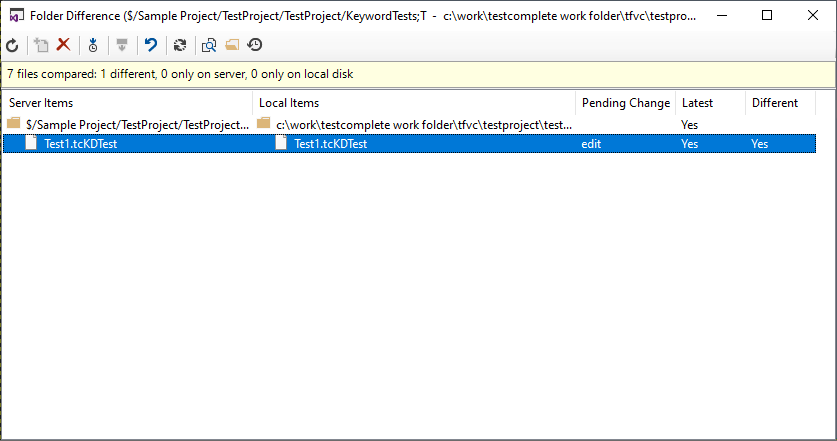The image size is (837, 441).
Task: Click the Pending Change column header
Action: tap(626, 103)
